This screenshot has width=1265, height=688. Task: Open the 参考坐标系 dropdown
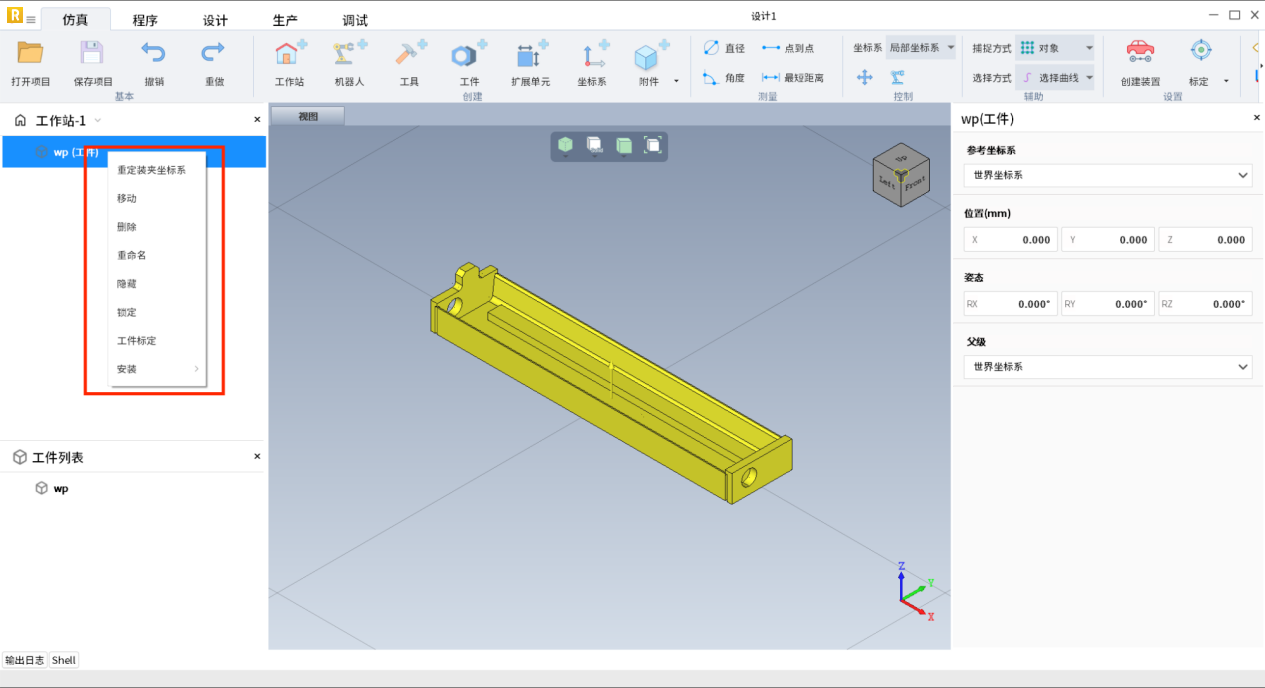1107,175
